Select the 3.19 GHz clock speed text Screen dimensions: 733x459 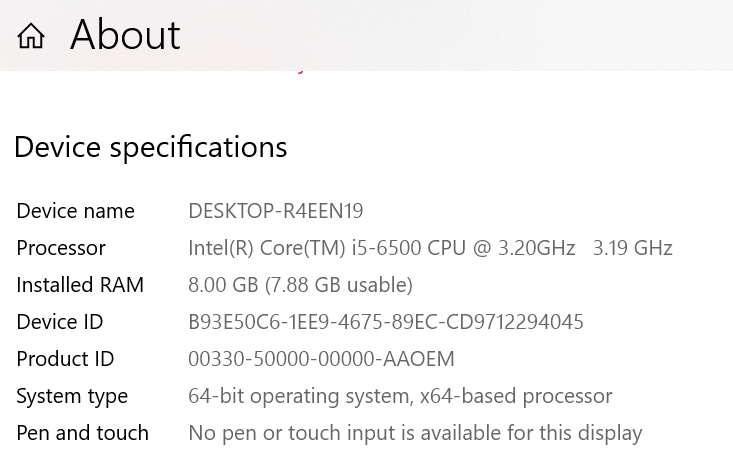632,248
